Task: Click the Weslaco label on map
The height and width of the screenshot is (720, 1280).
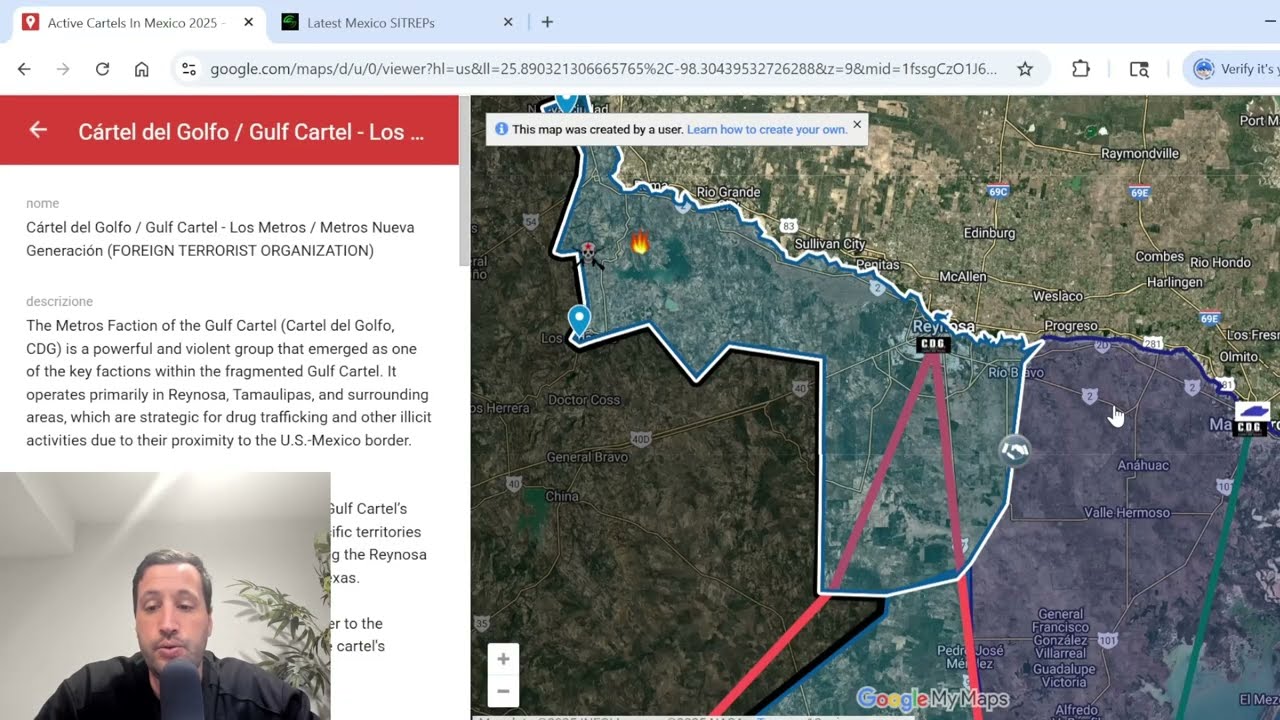Action: coord(1057,296)
